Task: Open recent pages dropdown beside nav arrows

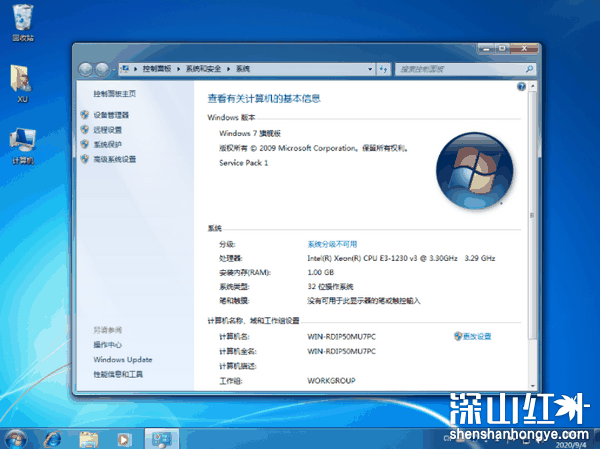Action: coord(113,70)
